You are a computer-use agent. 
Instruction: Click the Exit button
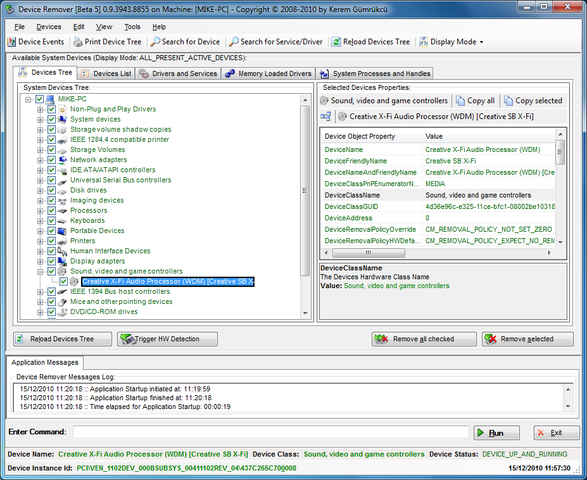point(556,433)
